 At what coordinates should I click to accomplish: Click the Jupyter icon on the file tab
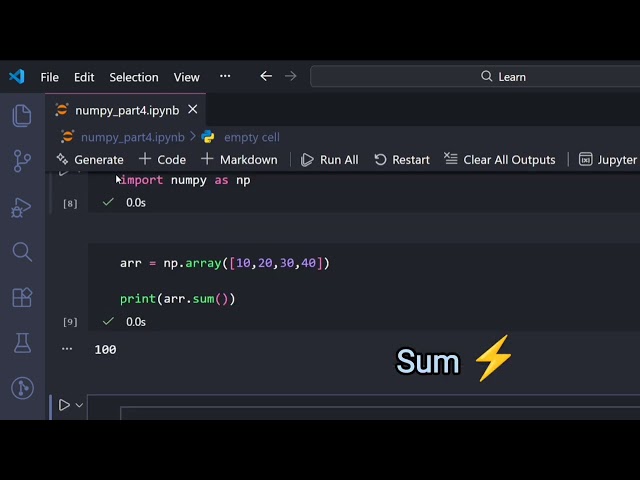62,109
